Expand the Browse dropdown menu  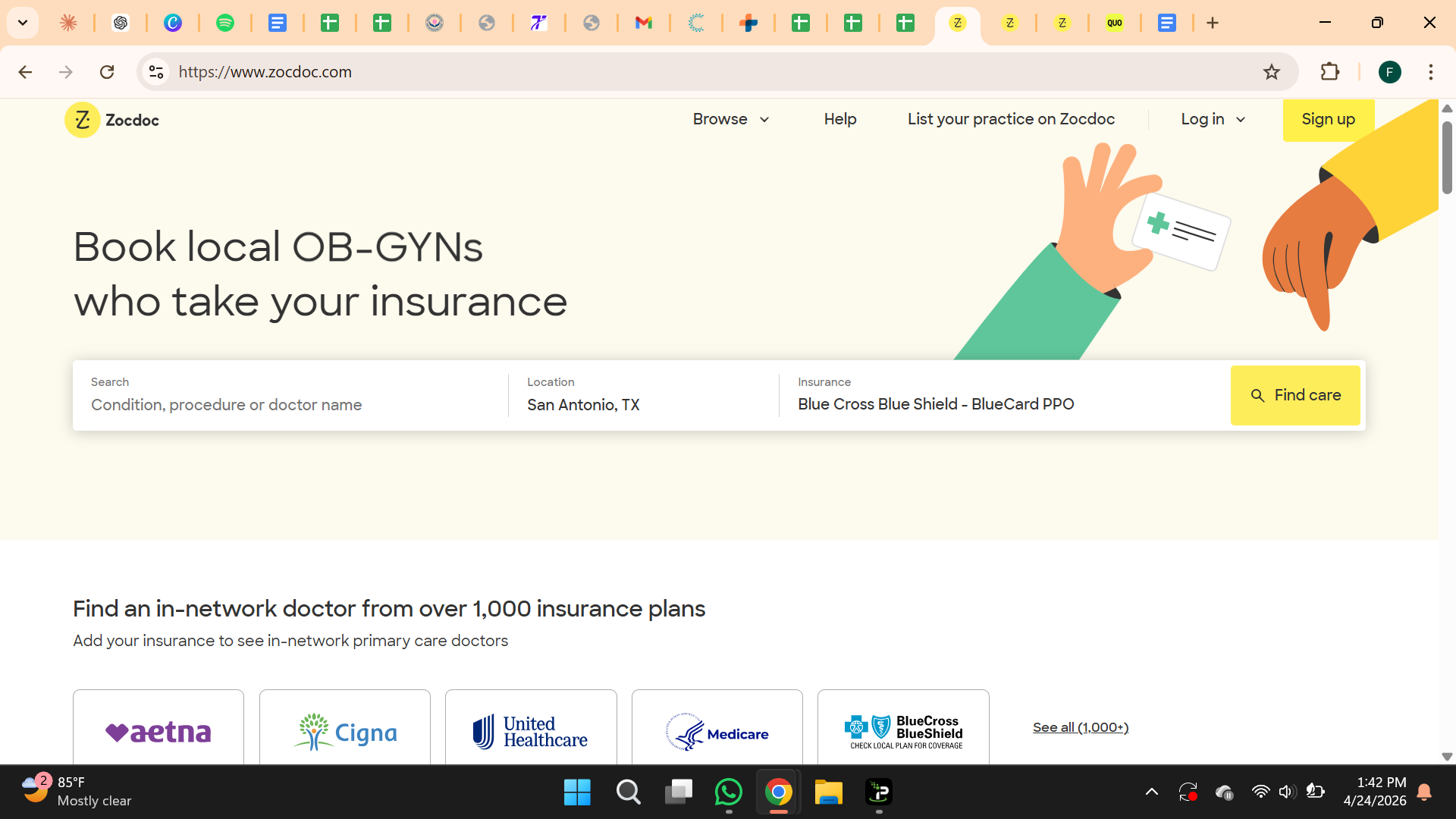click(x=731, y=119)
